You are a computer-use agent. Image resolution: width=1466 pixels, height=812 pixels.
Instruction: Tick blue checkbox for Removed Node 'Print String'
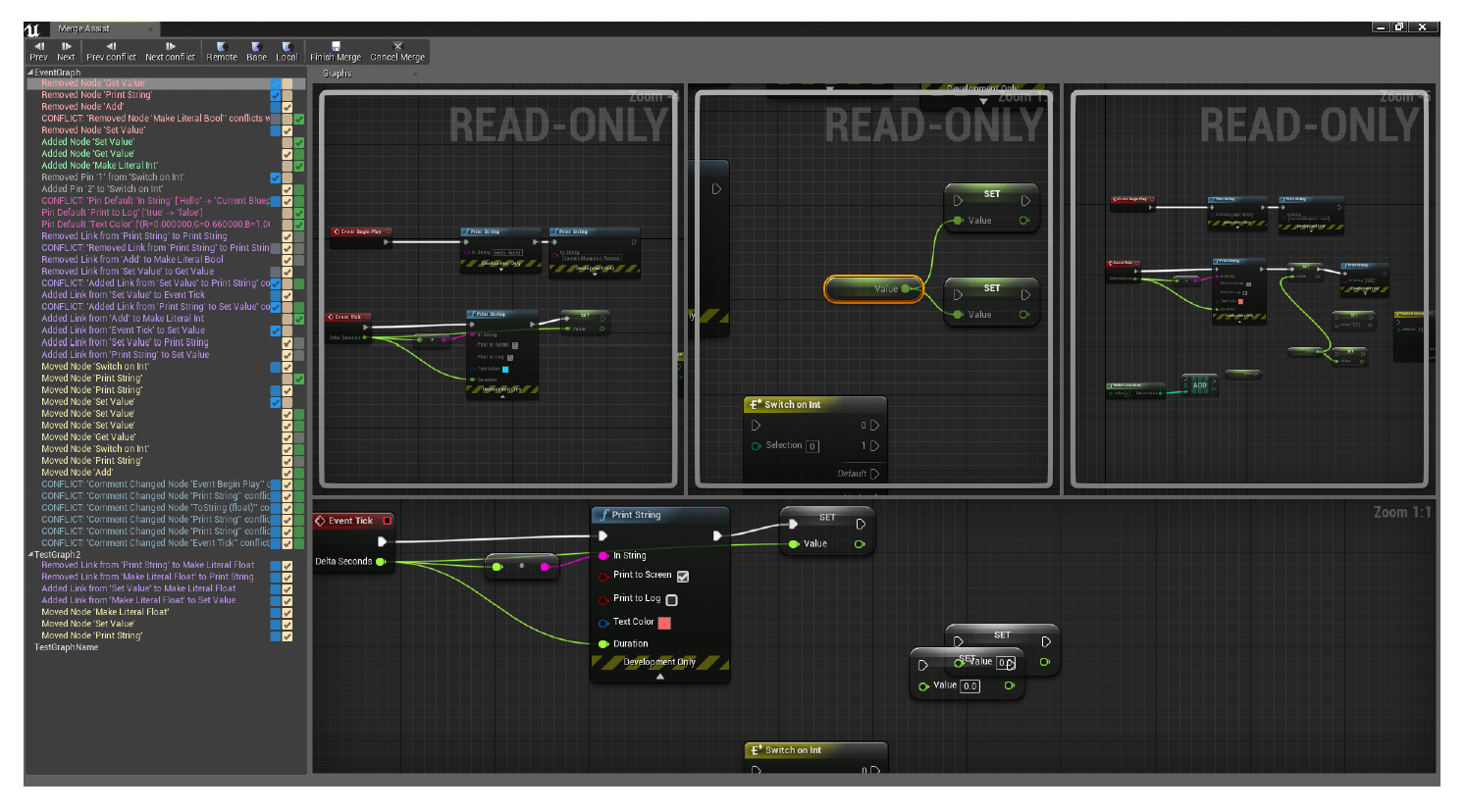[x=276, y=95]
